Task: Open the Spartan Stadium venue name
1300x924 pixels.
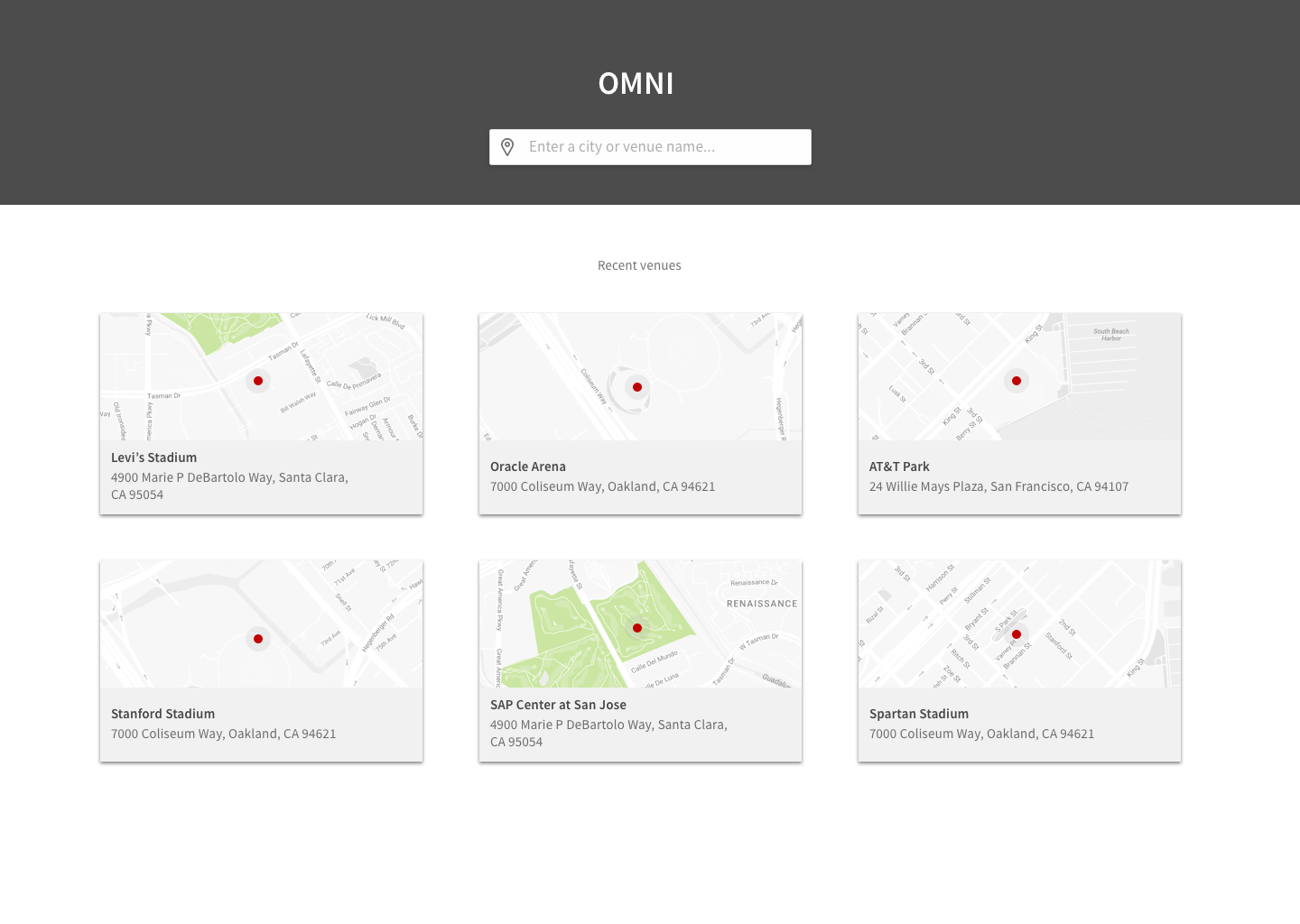Action: coord(919,714)
